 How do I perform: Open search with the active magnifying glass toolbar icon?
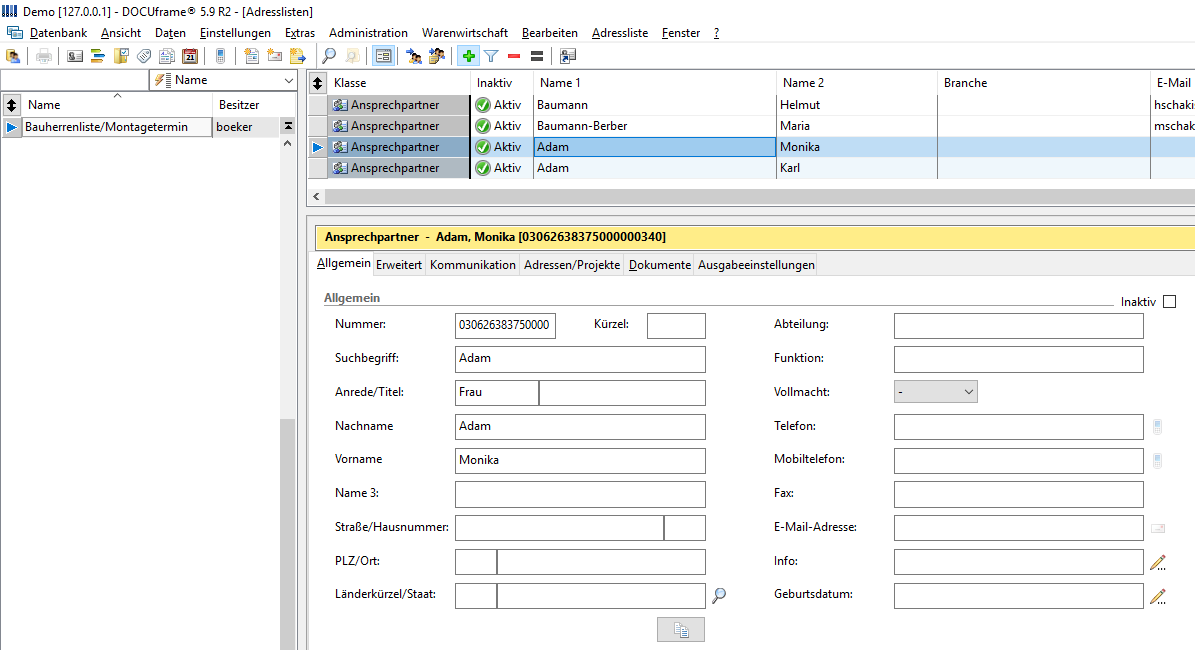328,56
